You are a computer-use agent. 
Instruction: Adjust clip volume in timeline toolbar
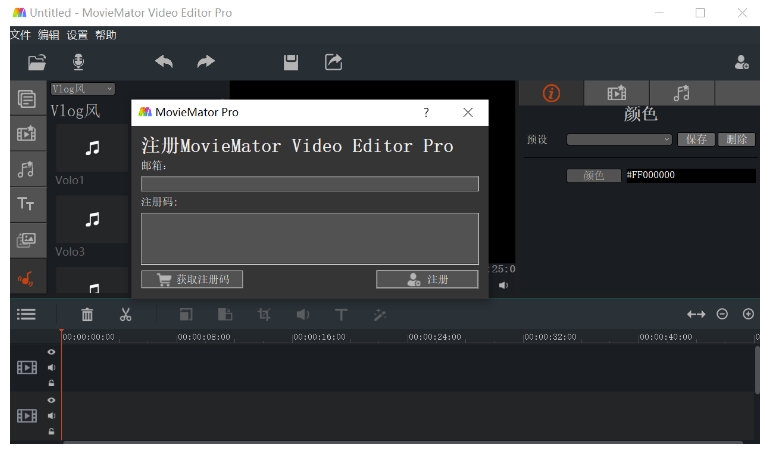coord(303,314)
